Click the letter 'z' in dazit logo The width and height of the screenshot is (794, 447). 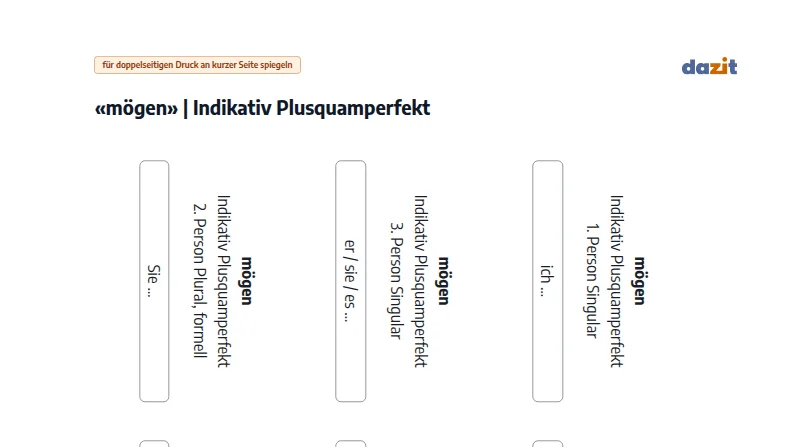coord(714,68)
